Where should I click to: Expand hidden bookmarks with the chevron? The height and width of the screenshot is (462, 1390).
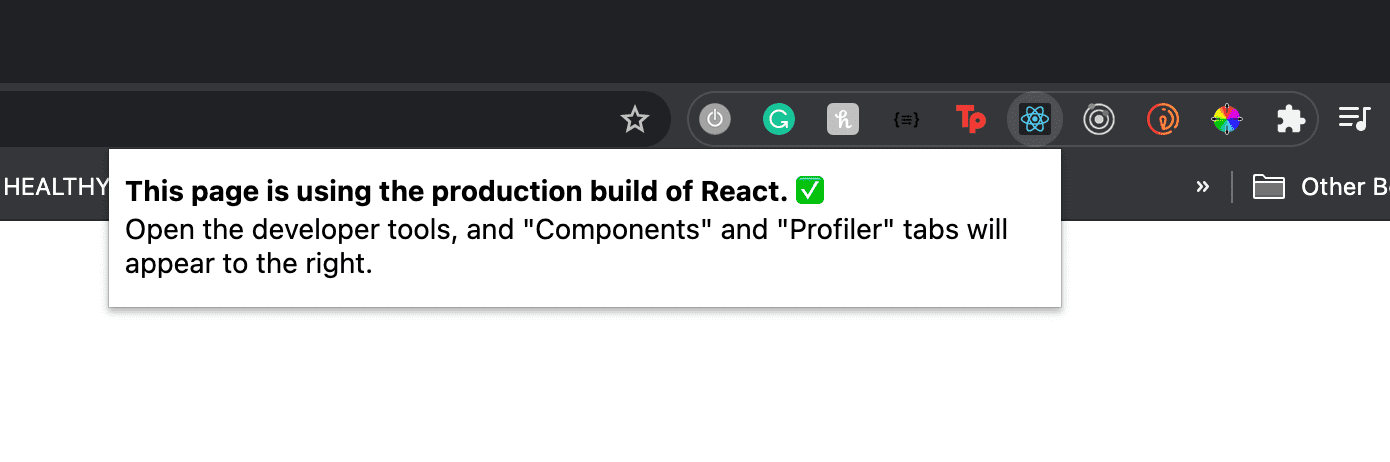[x=1203, y=187]
